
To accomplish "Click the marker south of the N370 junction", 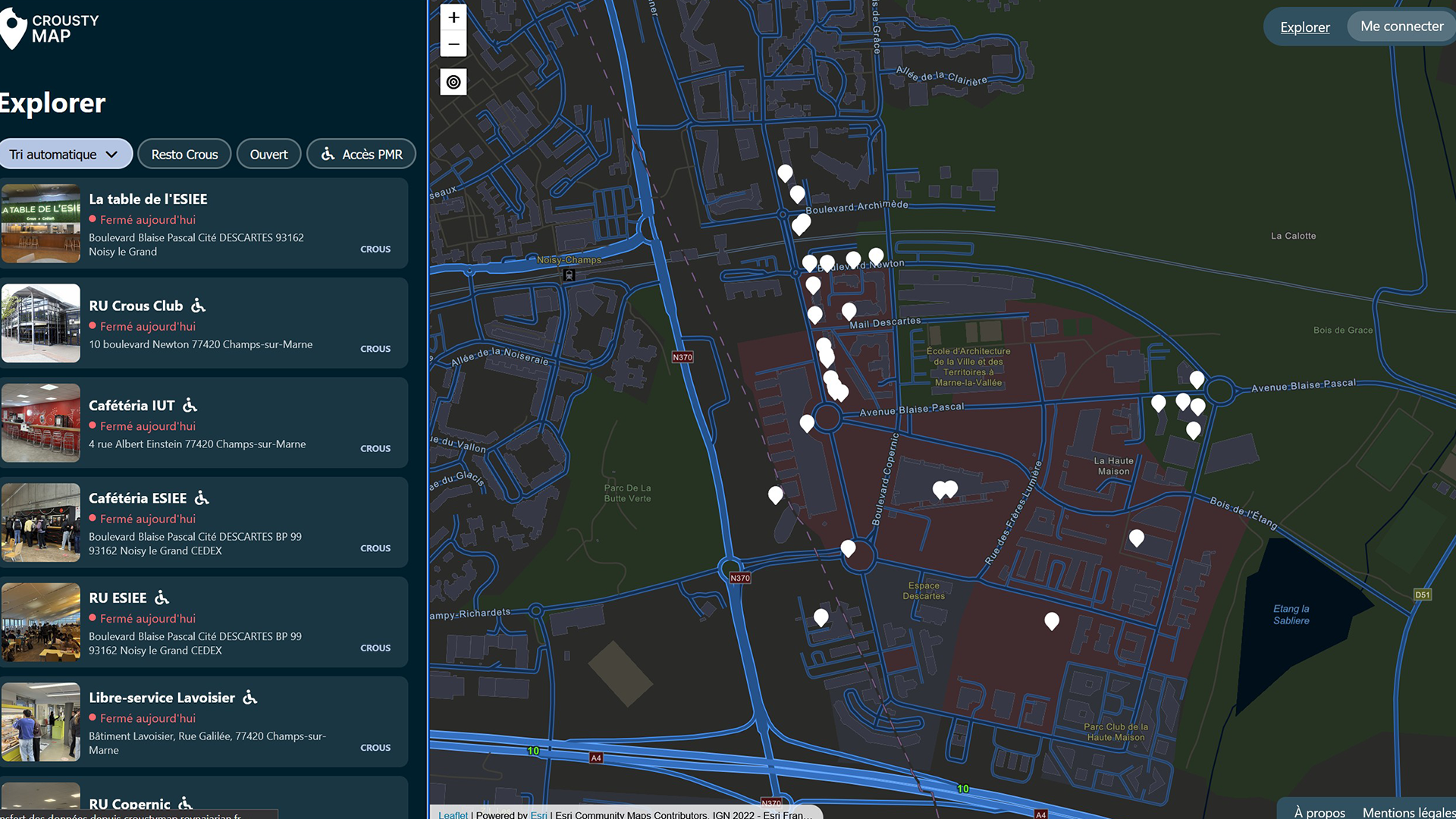I will click(821, 618).
